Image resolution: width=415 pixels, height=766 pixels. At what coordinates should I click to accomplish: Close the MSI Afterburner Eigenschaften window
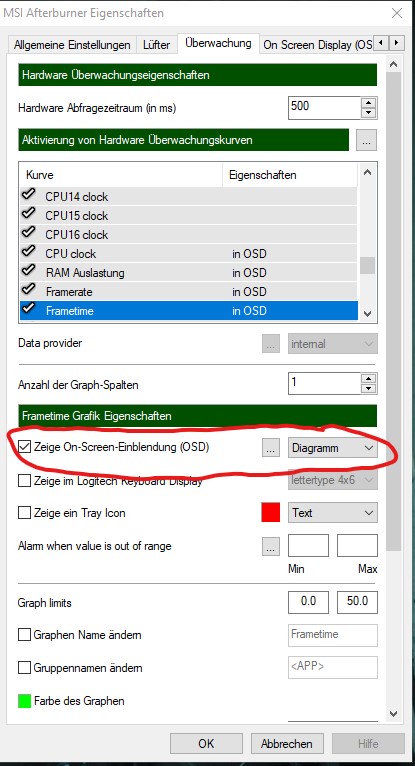[397, 13]
